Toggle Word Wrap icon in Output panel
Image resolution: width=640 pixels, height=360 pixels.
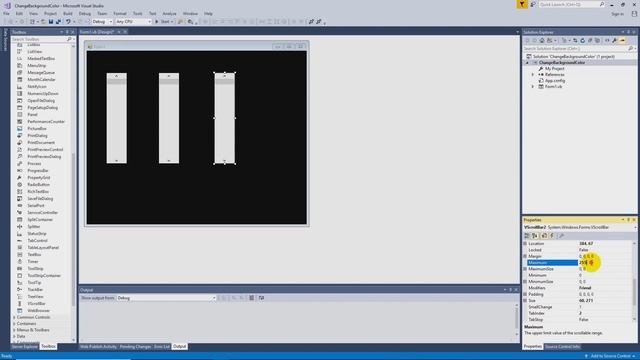point(261,298)
